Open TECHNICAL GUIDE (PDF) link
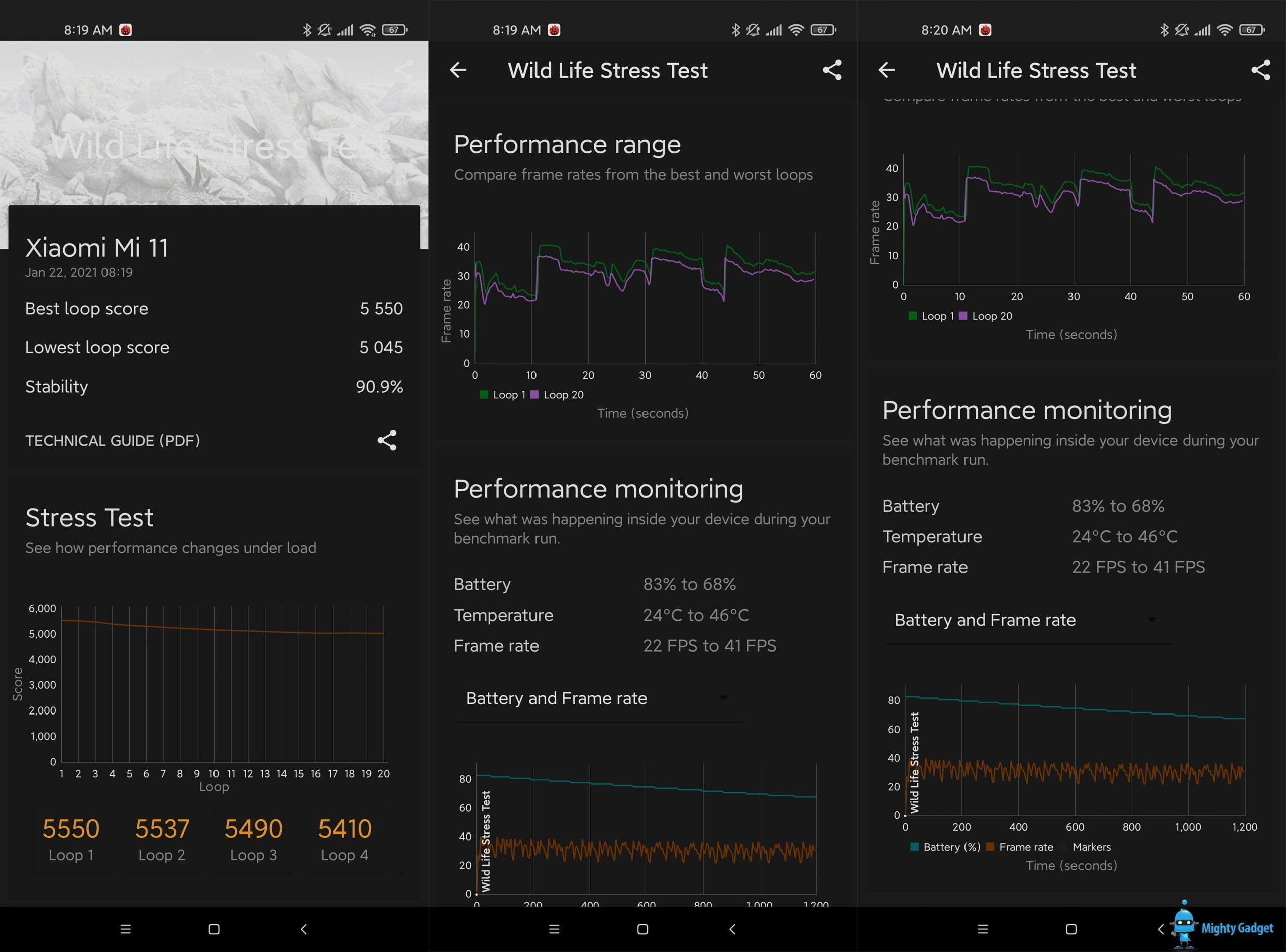The height and width of the screenshot is (952, 1286). (113, 441)
